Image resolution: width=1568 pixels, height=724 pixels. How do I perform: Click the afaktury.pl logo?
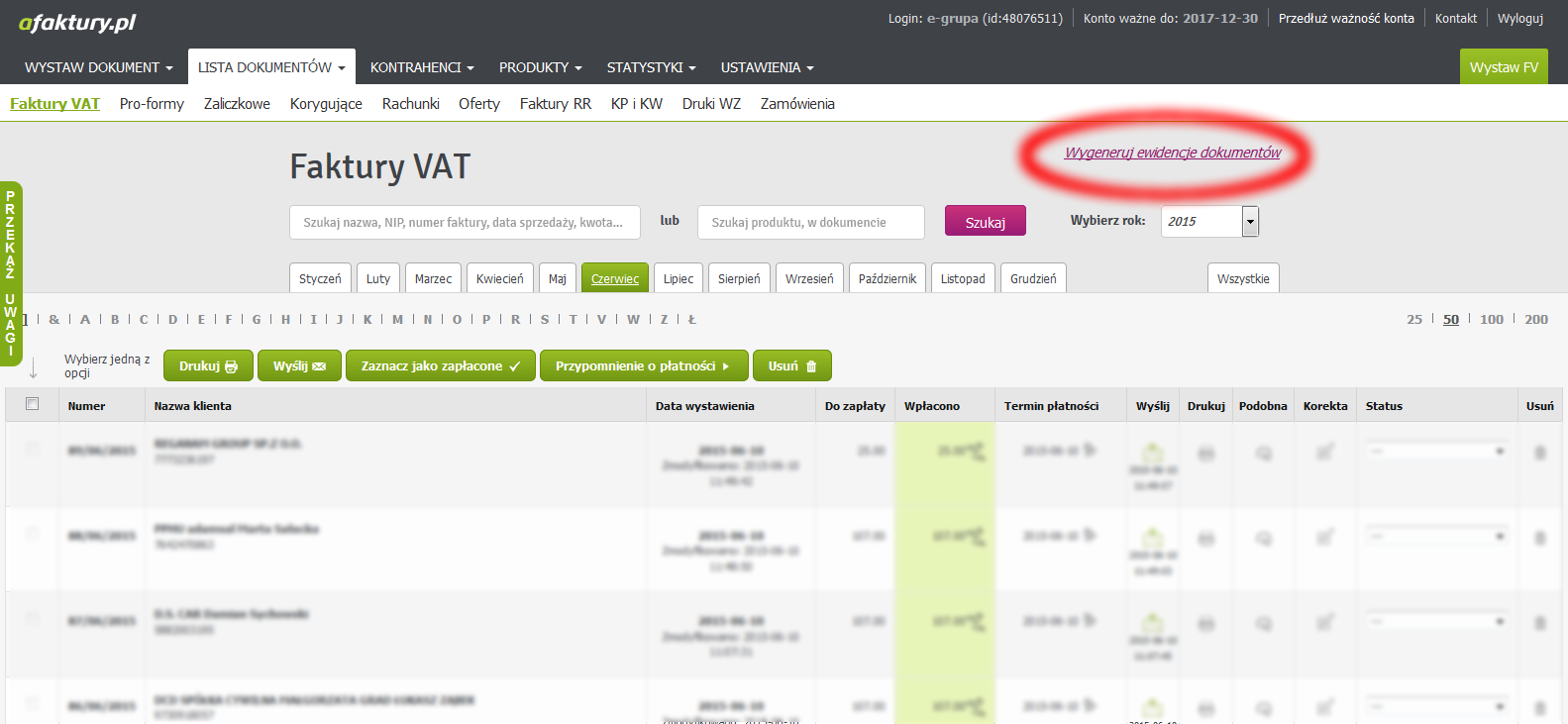[77, 22]
